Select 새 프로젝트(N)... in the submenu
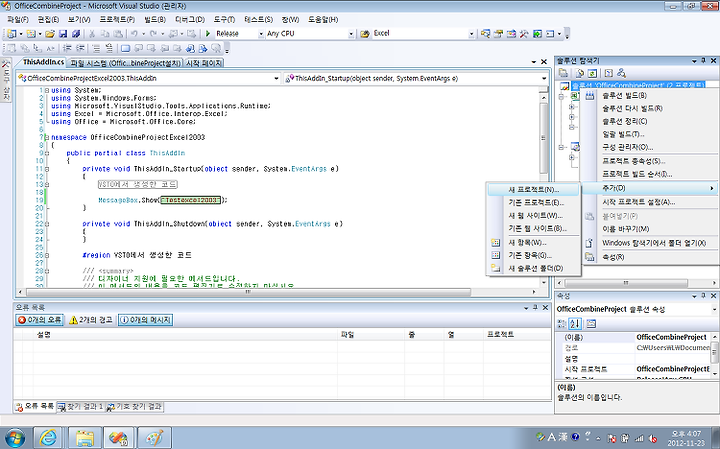This screenshot has width=720, height=449. pyautogui.click(x=534, y=190)
